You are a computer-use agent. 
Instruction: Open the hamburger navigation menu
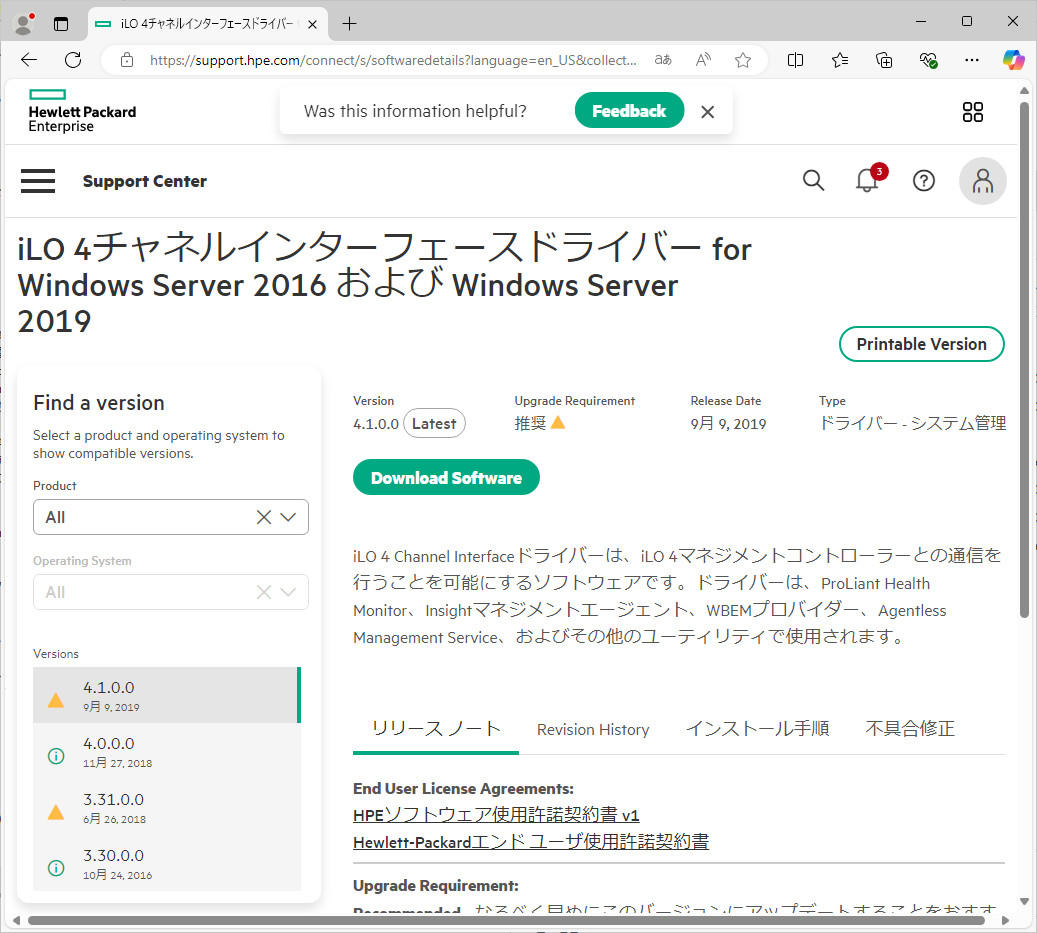(x=38, y=181)
